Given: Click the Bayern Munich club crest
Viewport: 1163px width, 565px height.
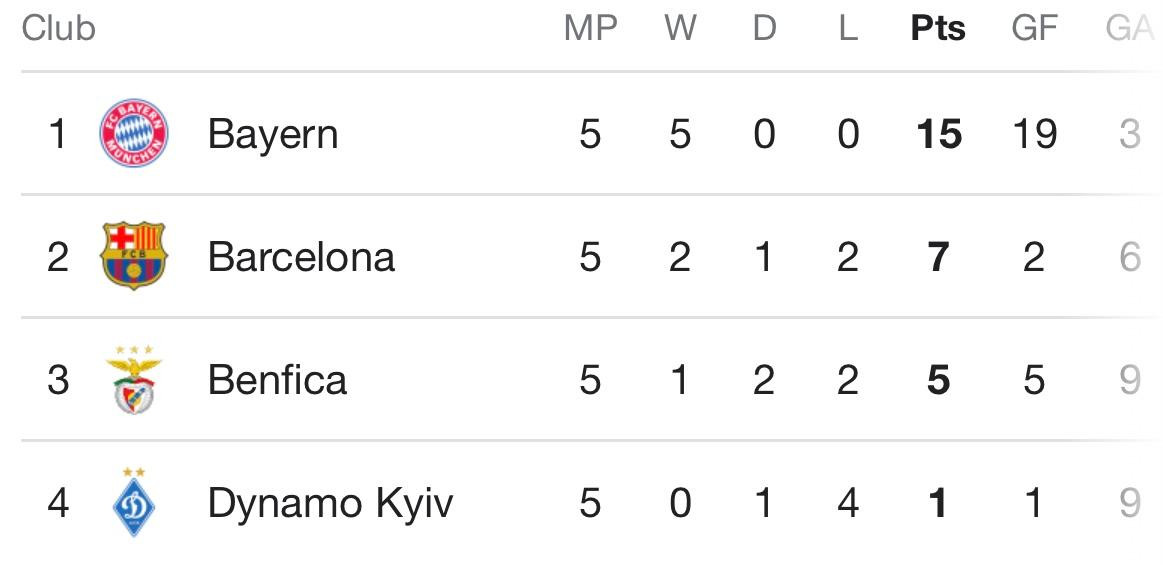Looking at the screenshot, I should tap(134, 134).
